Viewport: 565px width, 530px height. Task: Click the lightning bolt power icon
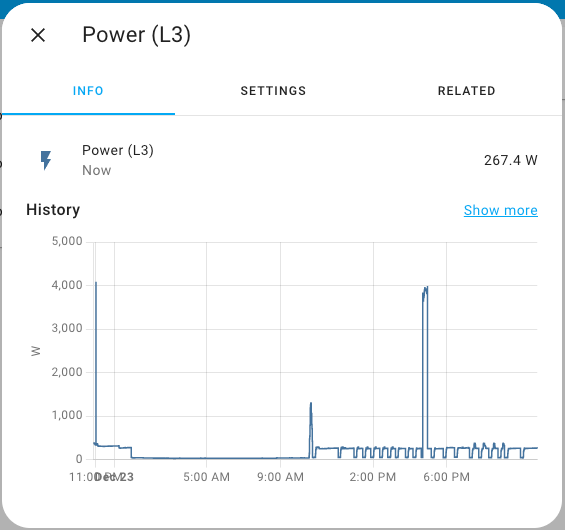point(46,160)
